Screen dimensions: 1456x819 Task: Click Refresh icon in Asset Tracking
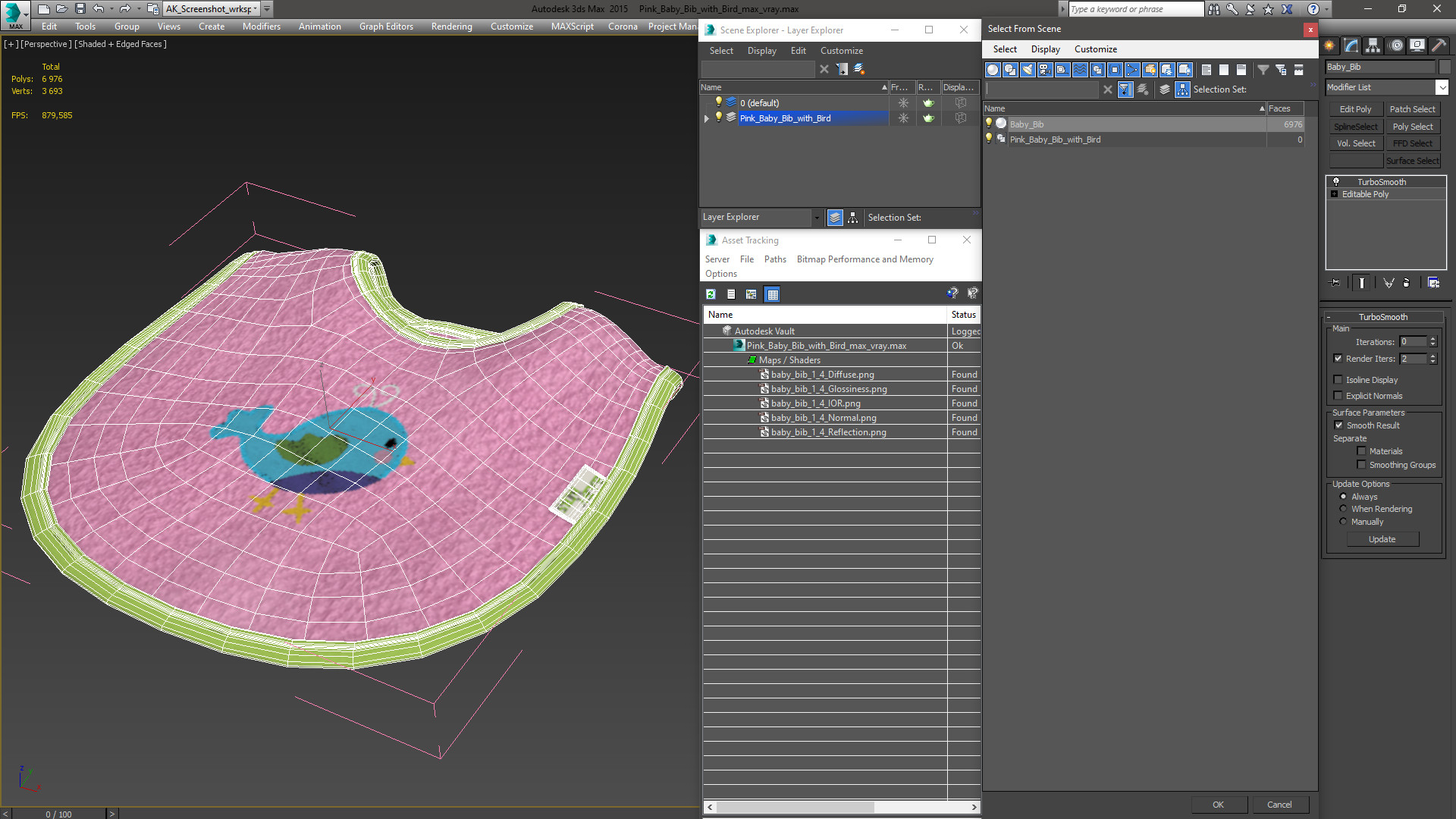(x=711, y=294)
